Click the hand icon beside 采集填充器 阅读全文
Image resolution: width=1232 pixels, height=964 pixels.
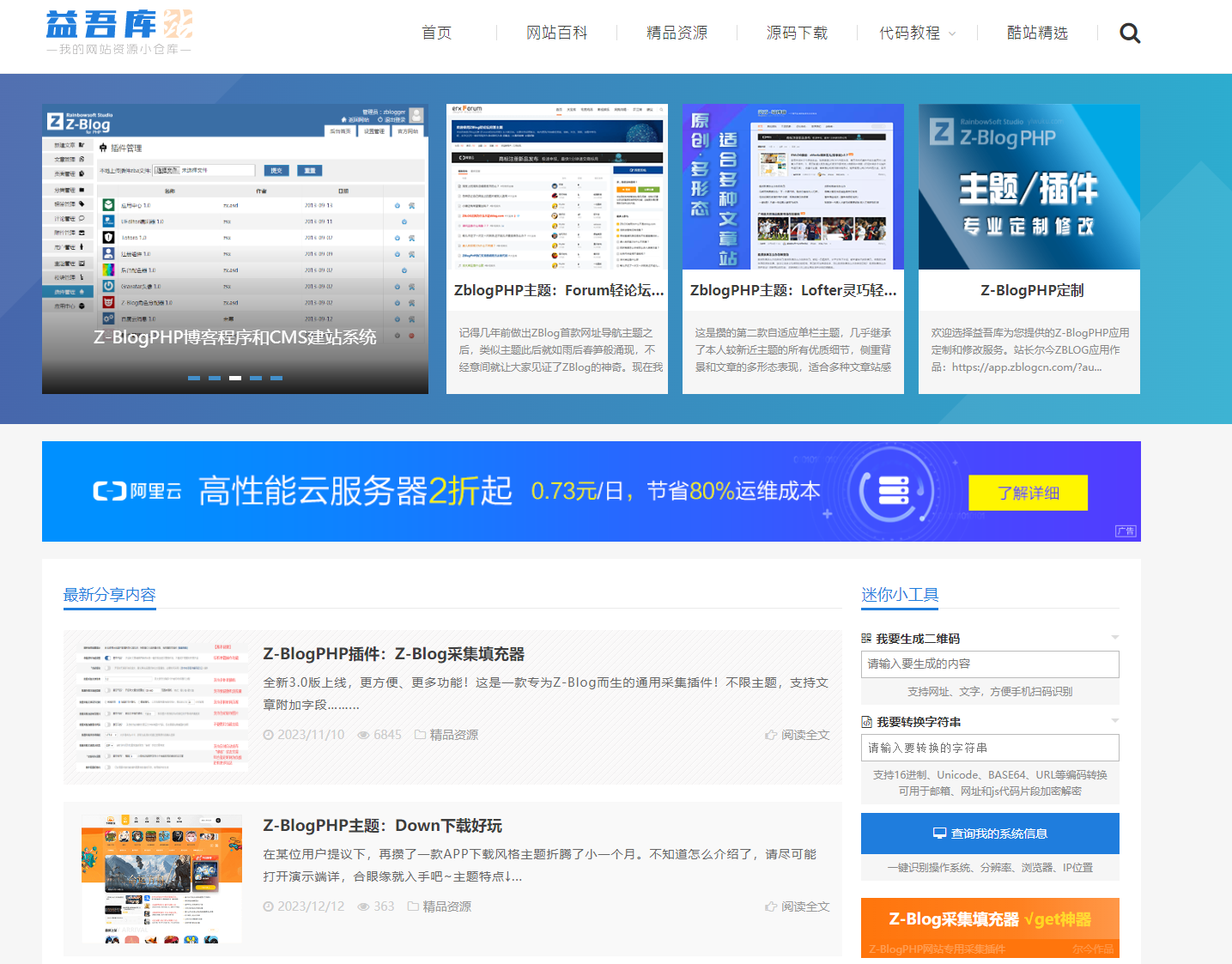point(771,735)
